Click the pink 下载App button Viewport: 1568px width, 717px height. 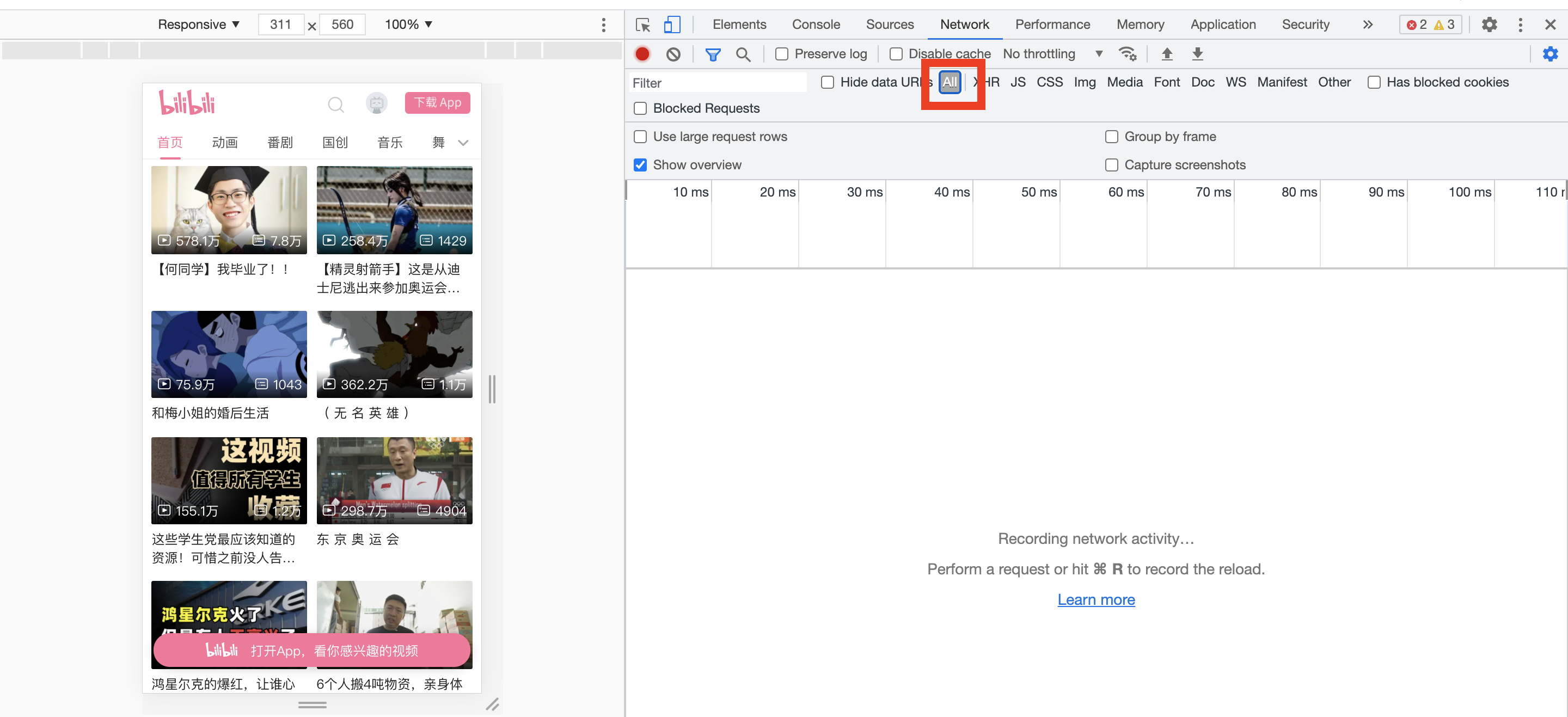[x=437, y=102]
